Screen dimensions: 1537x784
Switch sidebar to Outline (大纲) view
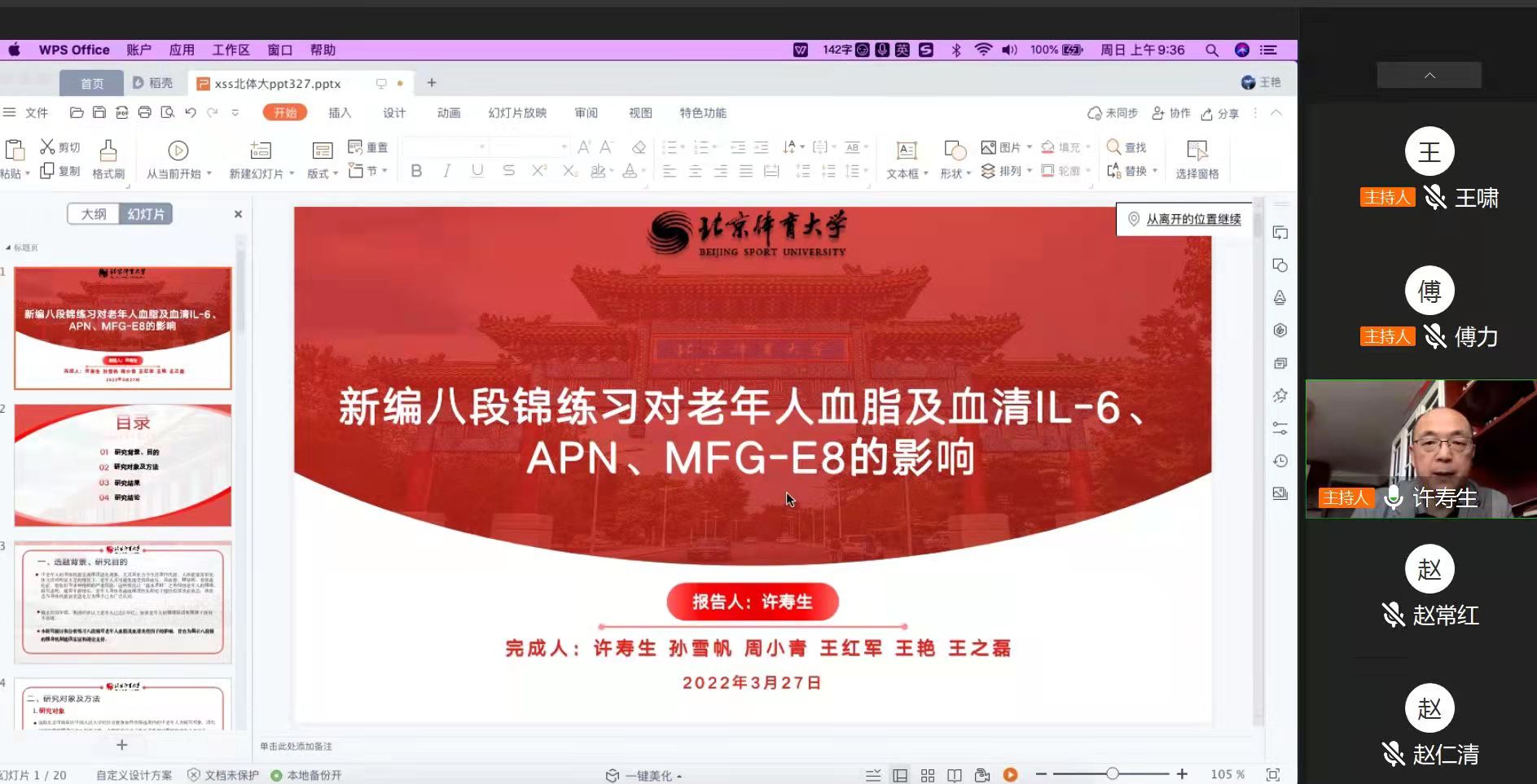(x=94, y=214)
